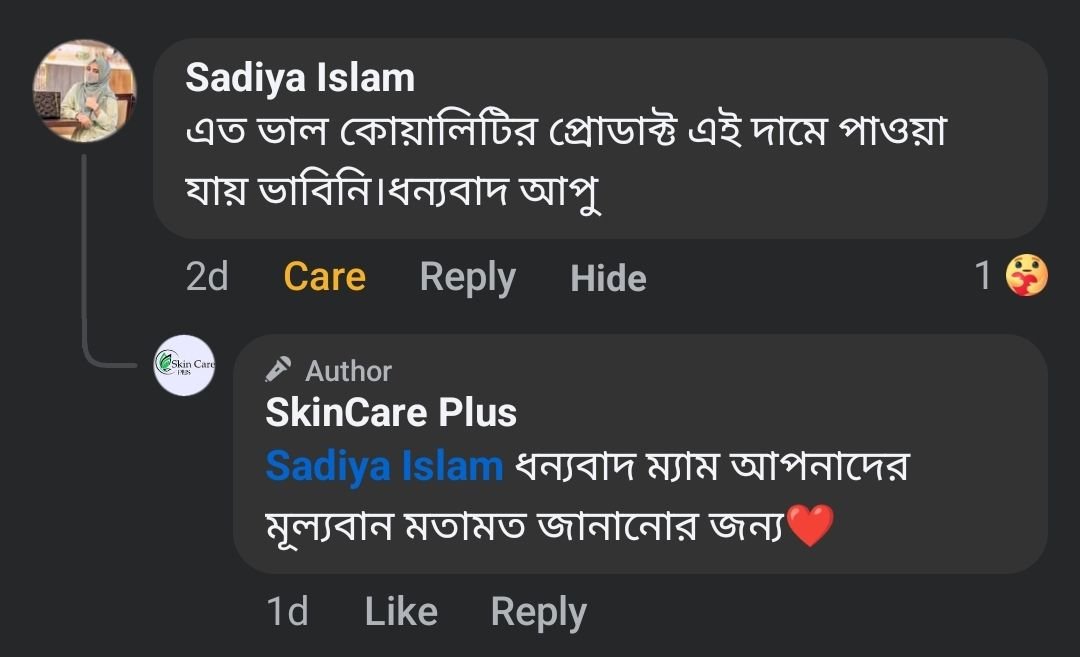Open the SkinCare Plus page name
The image size is (1080, 657).
click(x=391, y=412)
